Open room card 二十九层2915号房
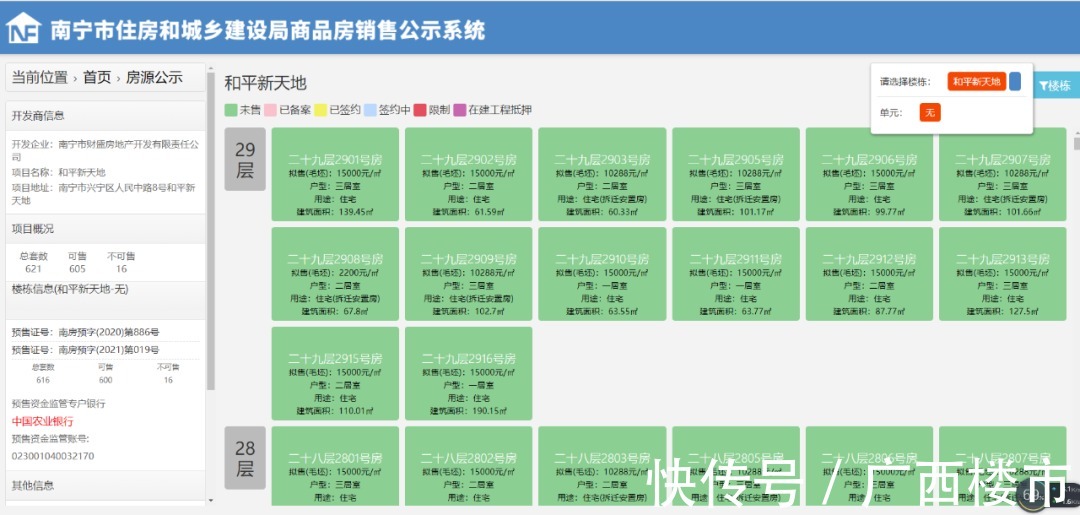The image size is (1080, 515). click(335, 374)
